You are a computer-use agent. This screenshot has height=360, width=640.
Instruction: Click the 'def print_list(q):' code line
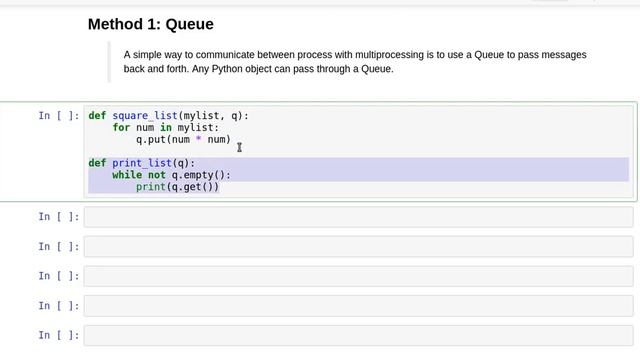coord(142,163)
